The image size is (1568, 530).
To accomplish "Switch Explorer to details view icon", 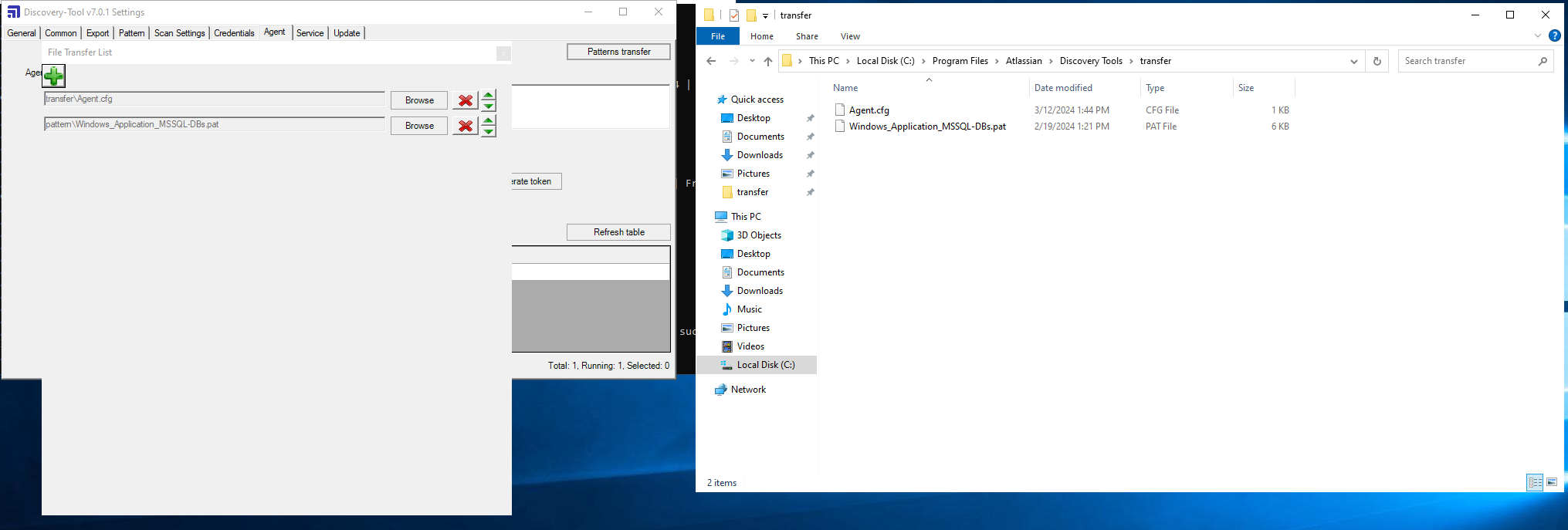I will click(x=1535, y=482).
